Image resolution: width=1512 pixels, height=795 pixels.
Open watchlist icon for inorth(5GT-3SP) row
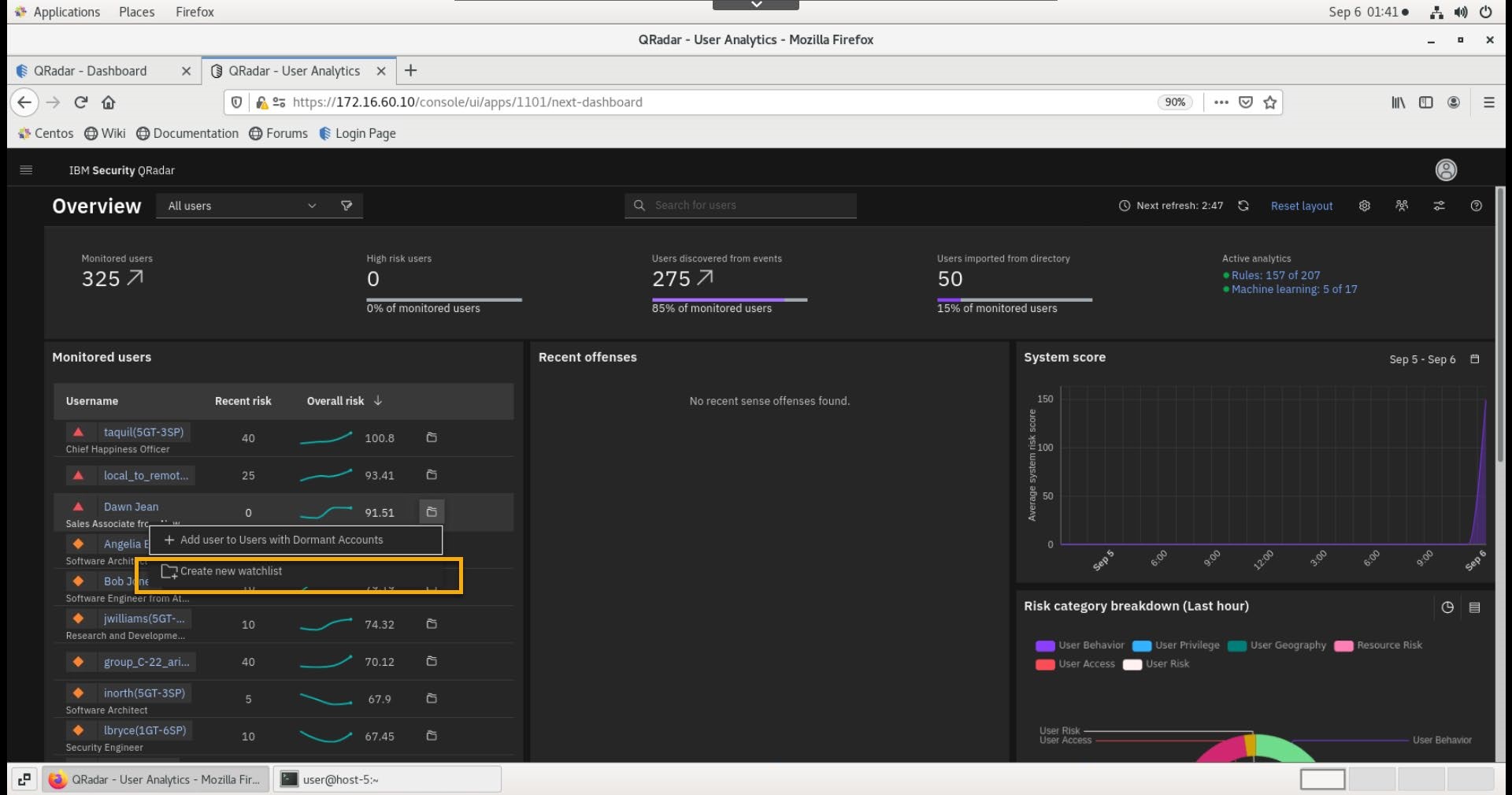point(432,699)
